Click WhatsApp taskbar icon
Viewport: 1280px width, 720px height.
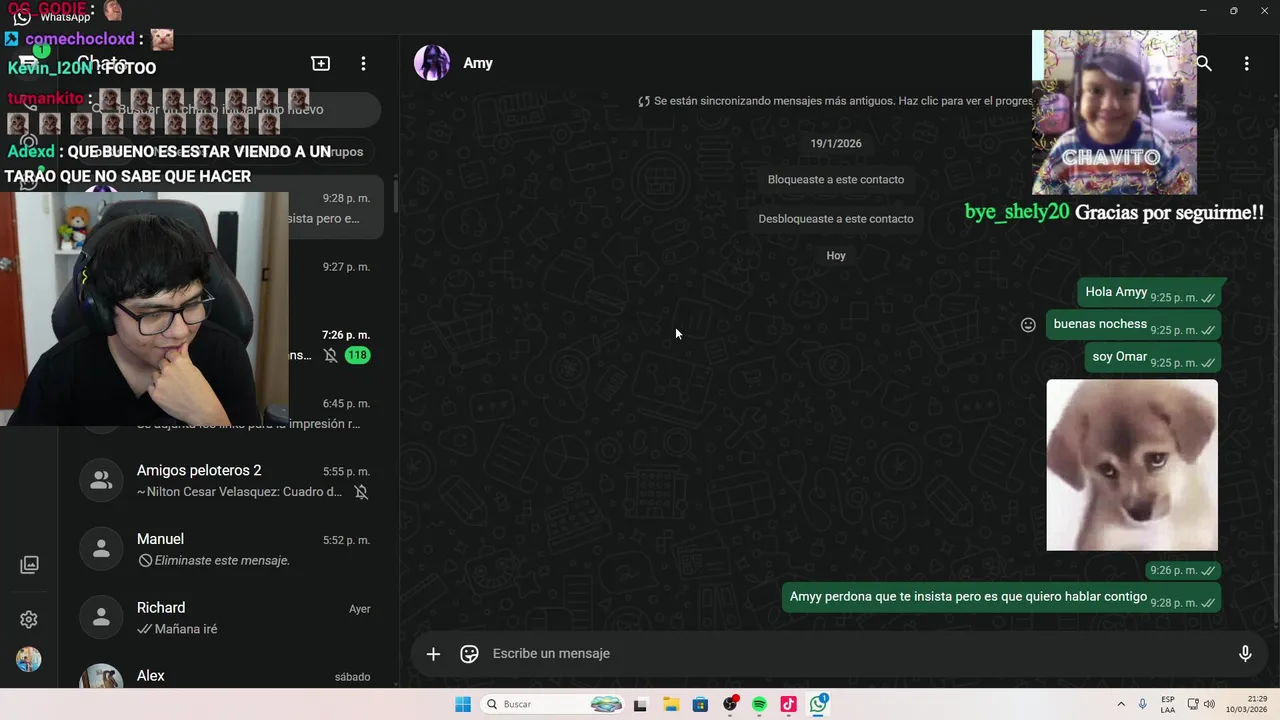[819, 705]
